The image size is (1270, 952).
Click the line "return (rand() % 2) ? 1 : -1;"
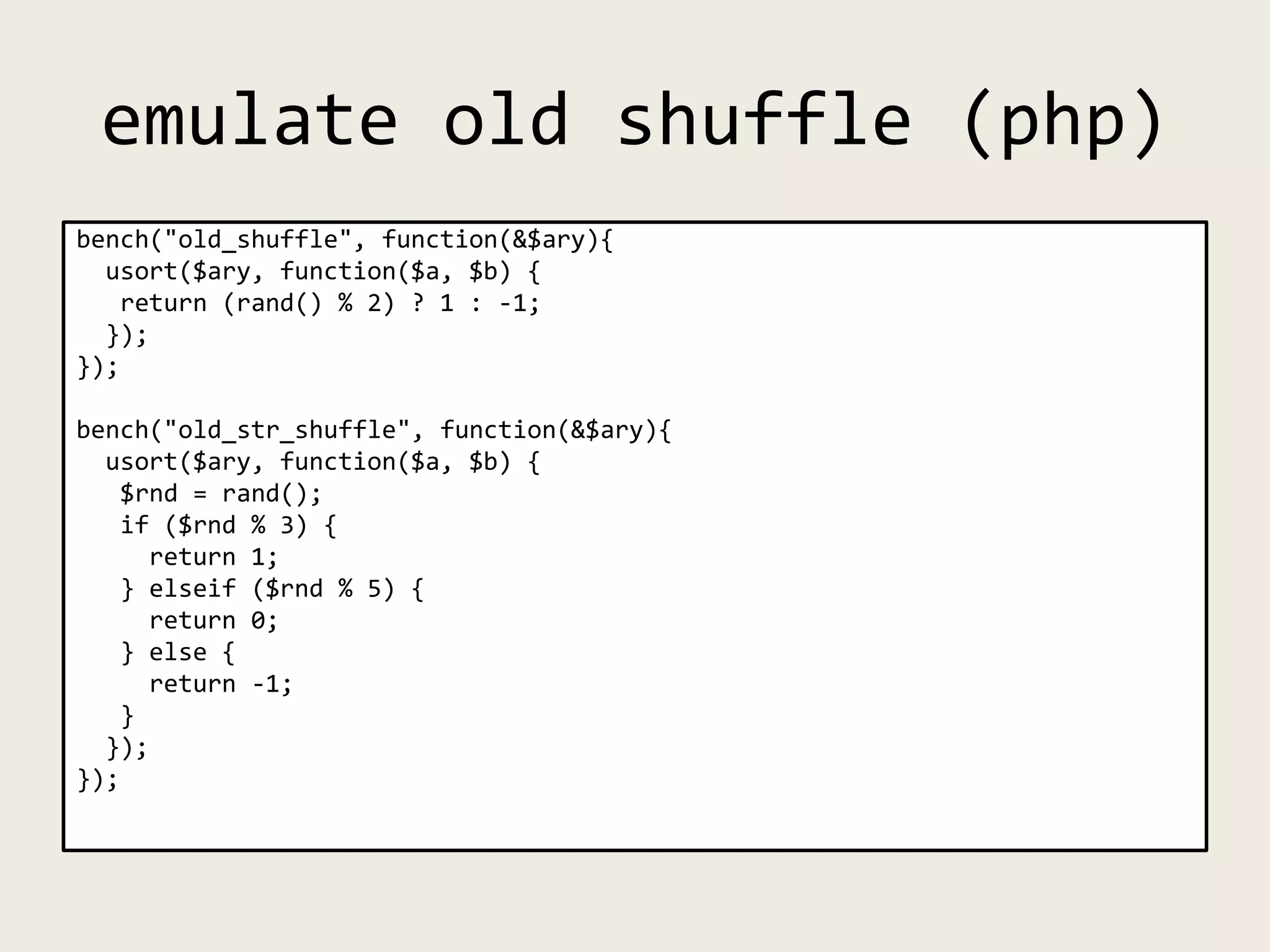click(x=330, y=304)
